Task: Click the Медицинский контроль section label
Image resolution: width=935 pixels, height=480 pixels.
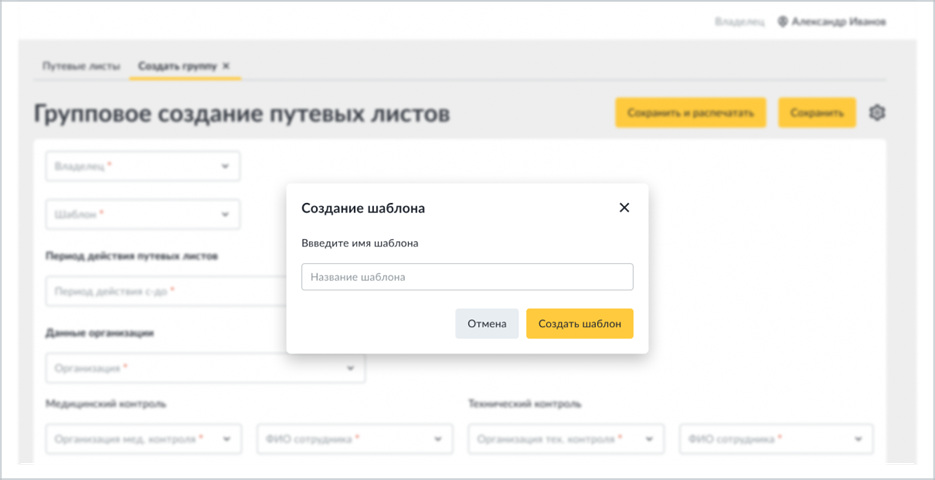Action: [x=106, y=404]
